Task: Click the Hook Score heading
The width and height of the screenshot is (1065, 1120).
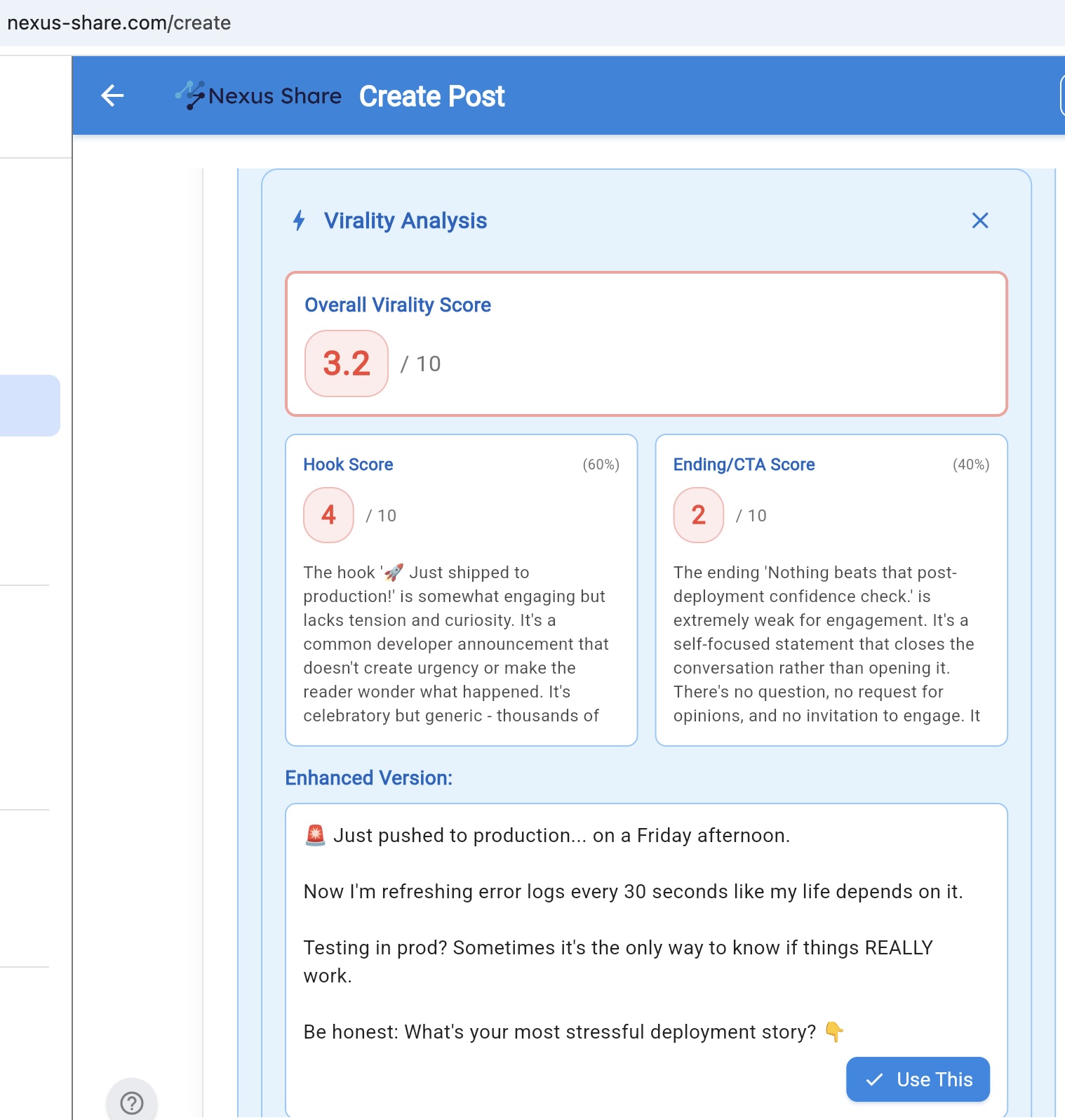Action: (x=348, y=465)
